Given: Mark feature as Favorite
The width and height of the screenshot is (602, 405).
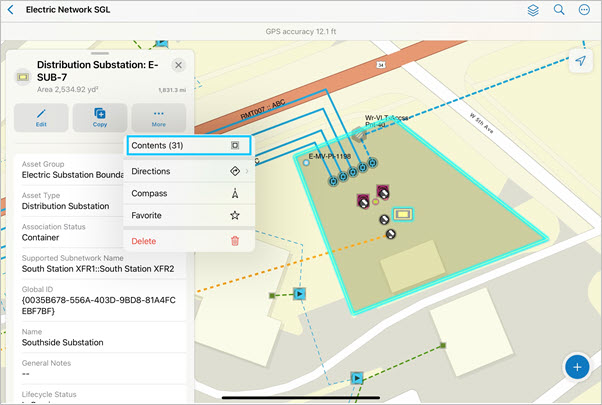Looking at the screenshot, I should click(187, 215).
